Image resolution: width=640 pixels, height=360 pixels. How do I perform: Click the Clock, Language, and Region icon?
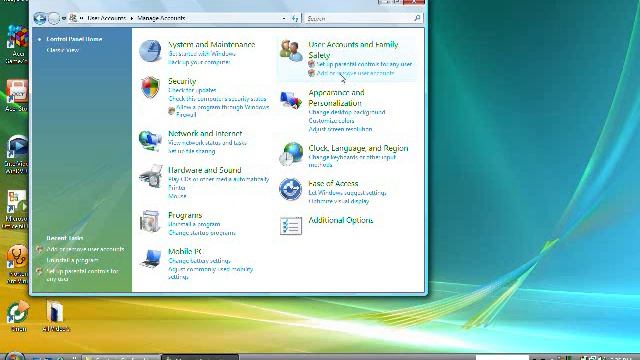click(x=291, y=154)
